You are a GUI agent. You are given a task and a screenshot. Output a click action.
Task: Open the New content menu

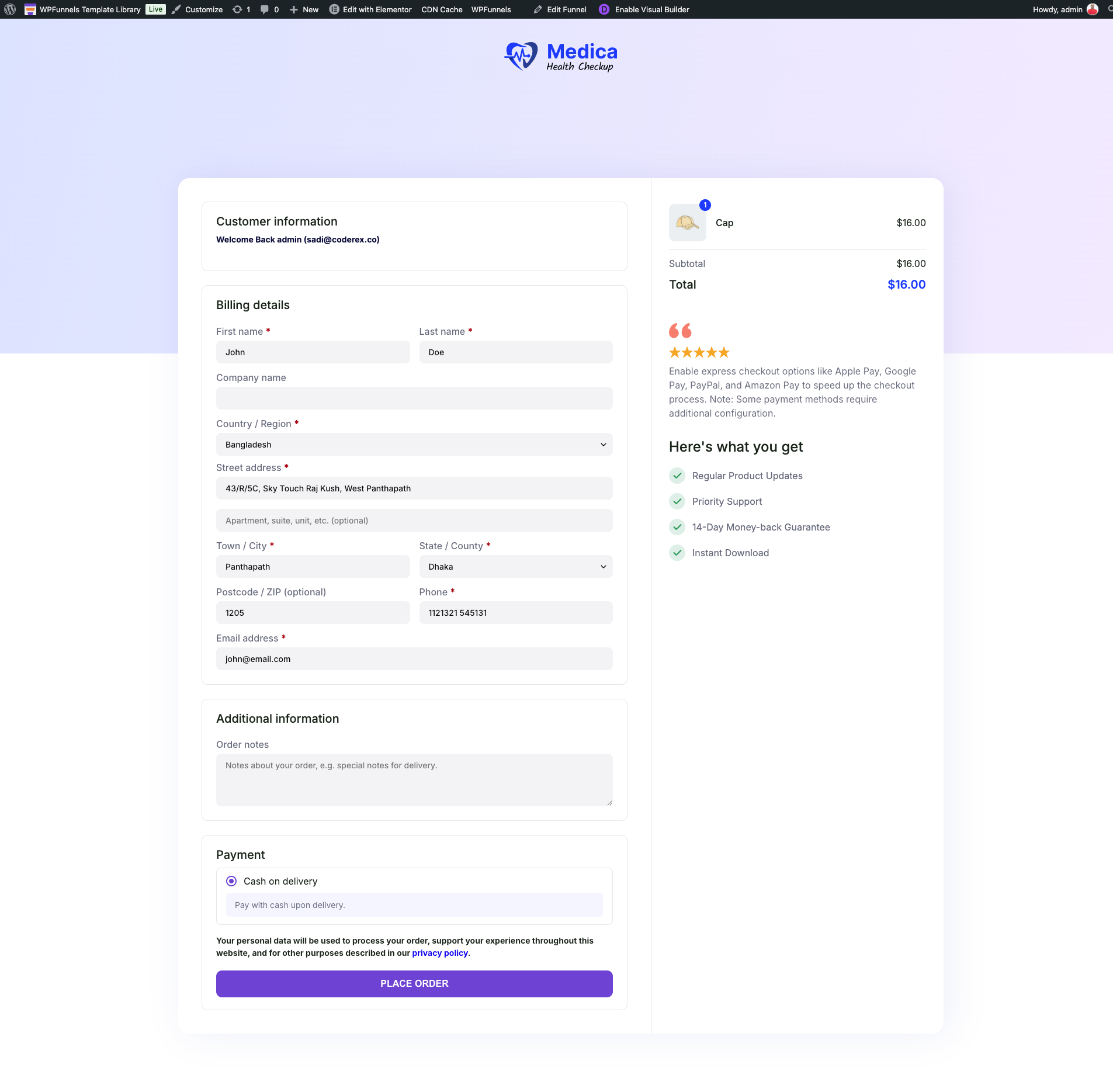(x=304, y=9)
